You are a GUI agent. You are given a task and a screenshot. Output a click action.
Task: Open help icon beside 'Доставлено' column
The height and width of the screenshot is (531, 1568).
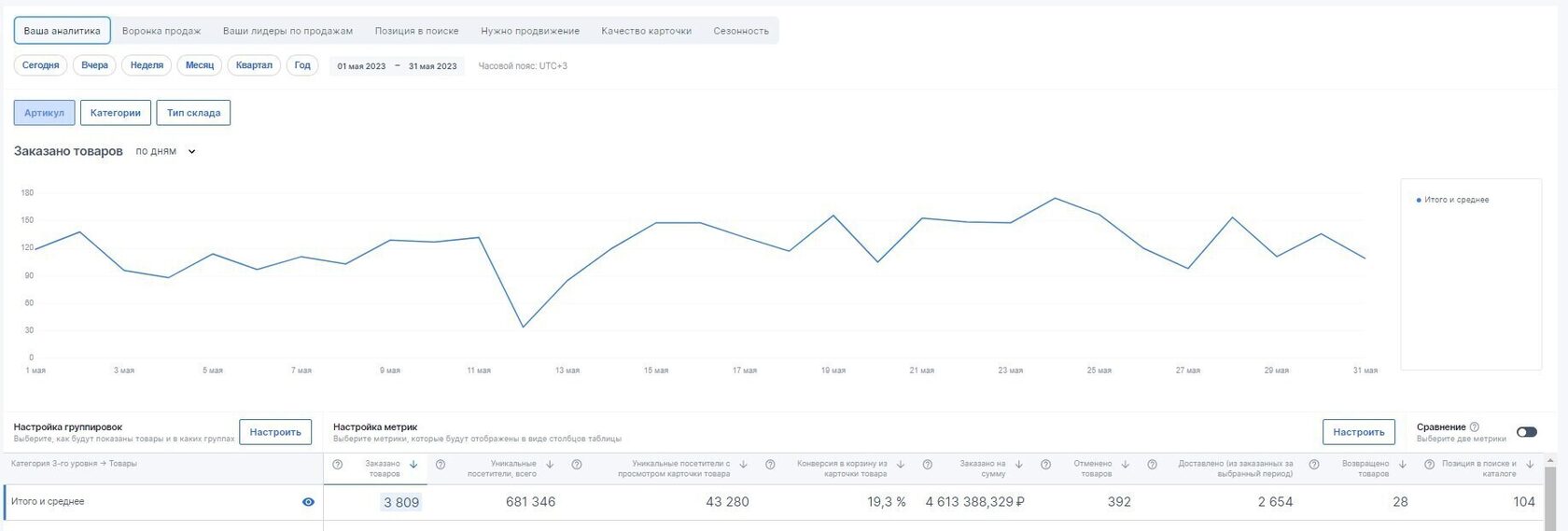pos(1152,464)
